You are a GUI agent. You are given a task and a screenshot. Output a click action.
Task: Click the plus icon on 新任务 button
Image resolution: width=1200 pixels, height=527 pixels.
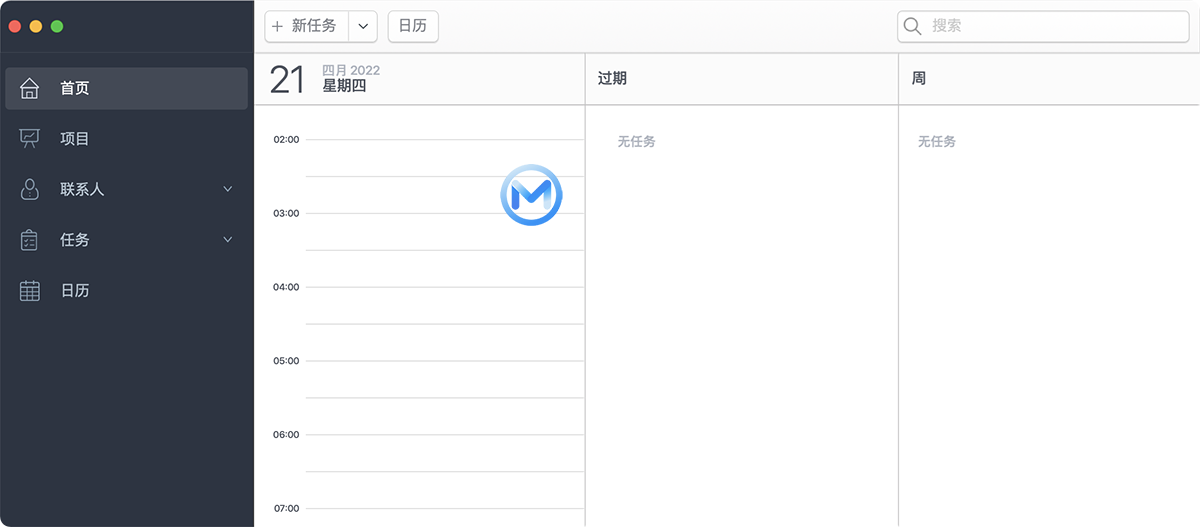277,26
